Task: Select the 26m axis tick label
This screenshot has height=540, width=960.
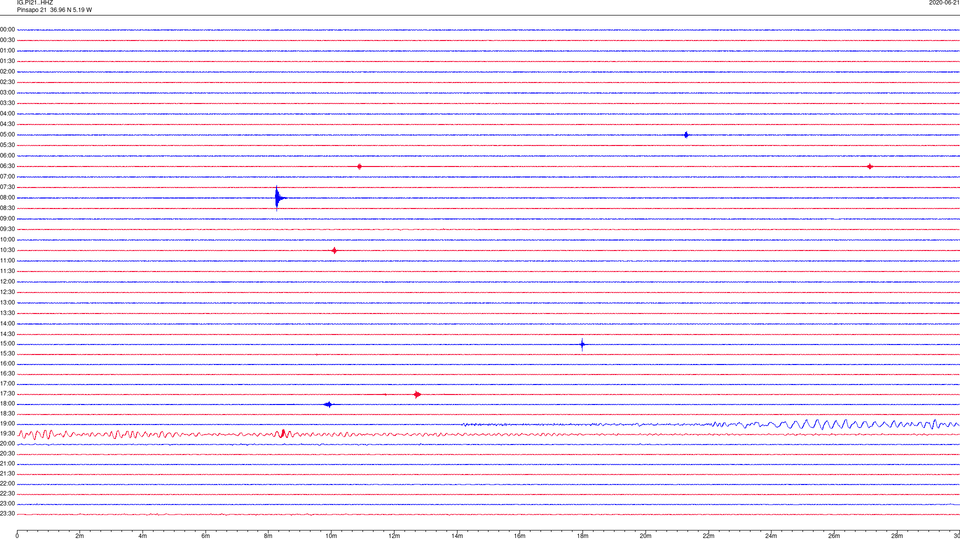Action: click(834, 536)
